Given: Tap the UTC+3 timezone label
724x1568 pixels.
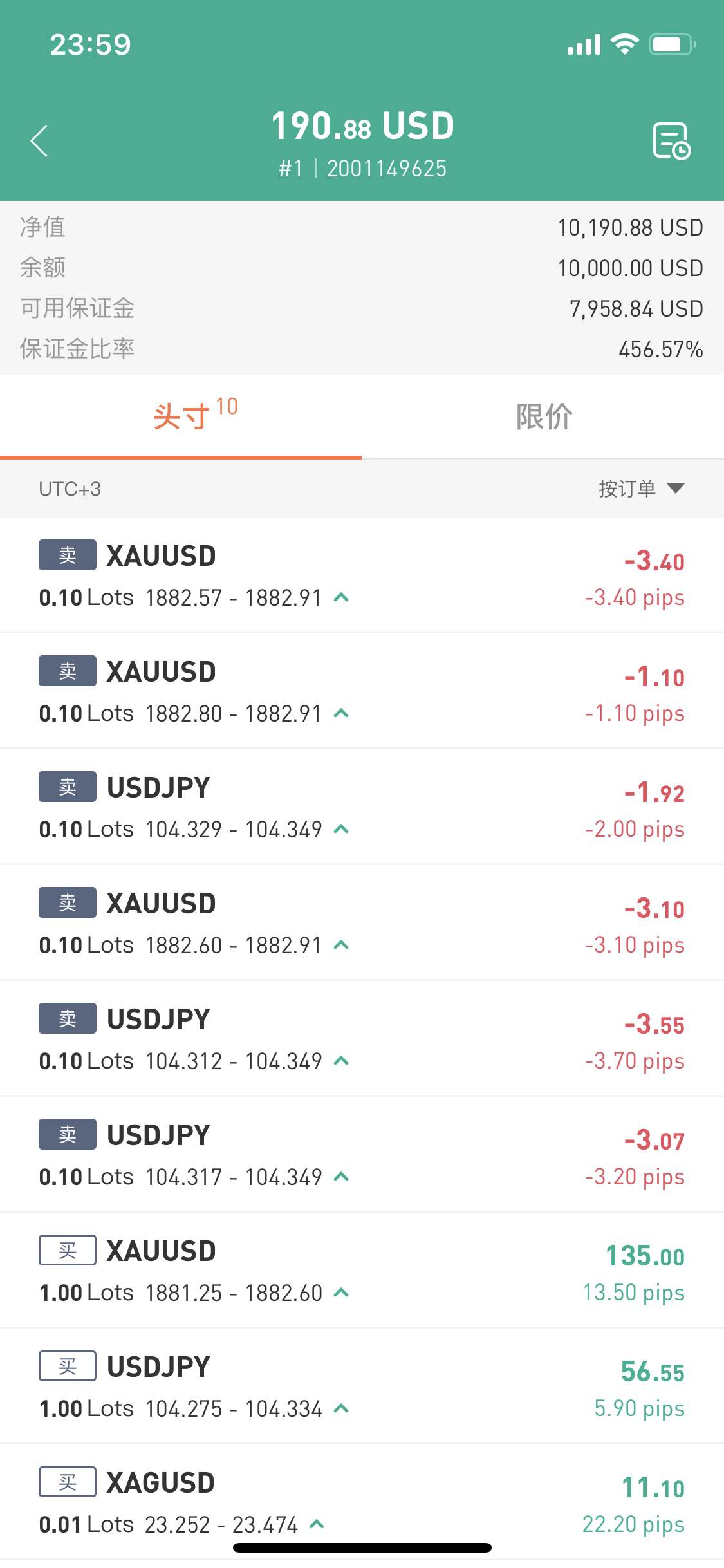Looking at the screenshot, I should tap(70, 489).
